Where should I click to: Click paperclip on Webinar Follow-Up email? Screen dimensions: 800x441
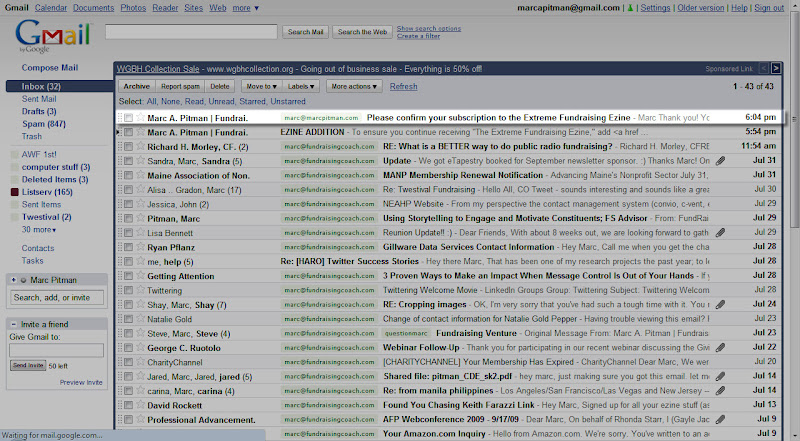(x=720, y=348)
